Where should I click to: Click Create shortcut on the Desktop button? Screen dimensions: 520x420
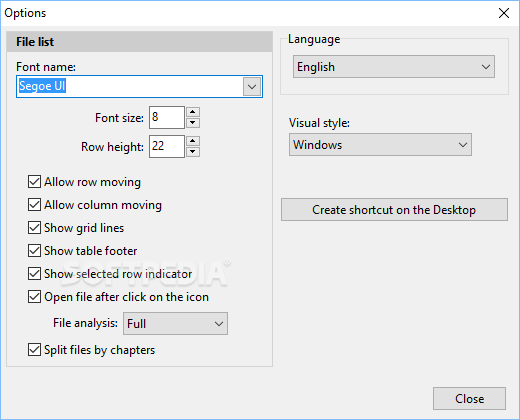click(394, 210)
